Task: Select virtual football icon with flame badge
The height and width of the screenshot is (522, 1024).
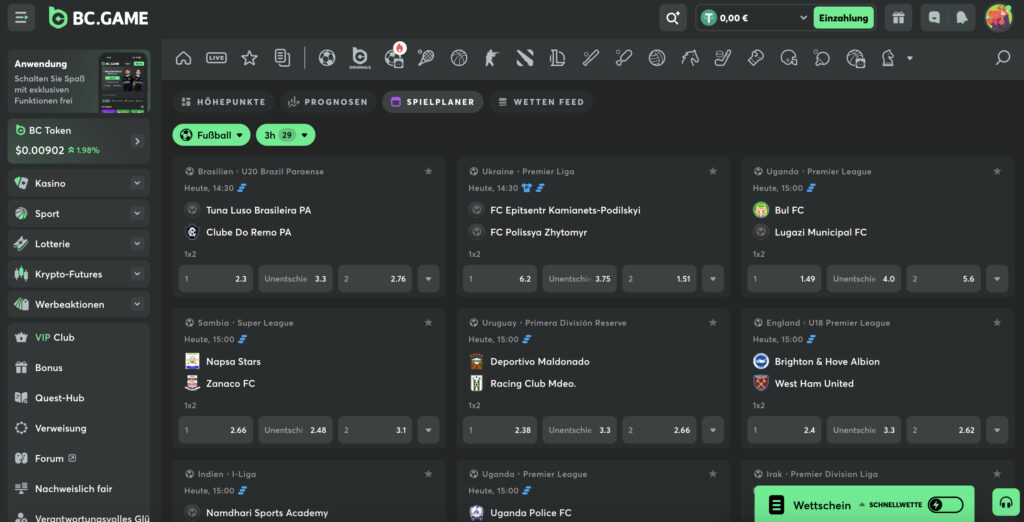Action: click(395, 57)
